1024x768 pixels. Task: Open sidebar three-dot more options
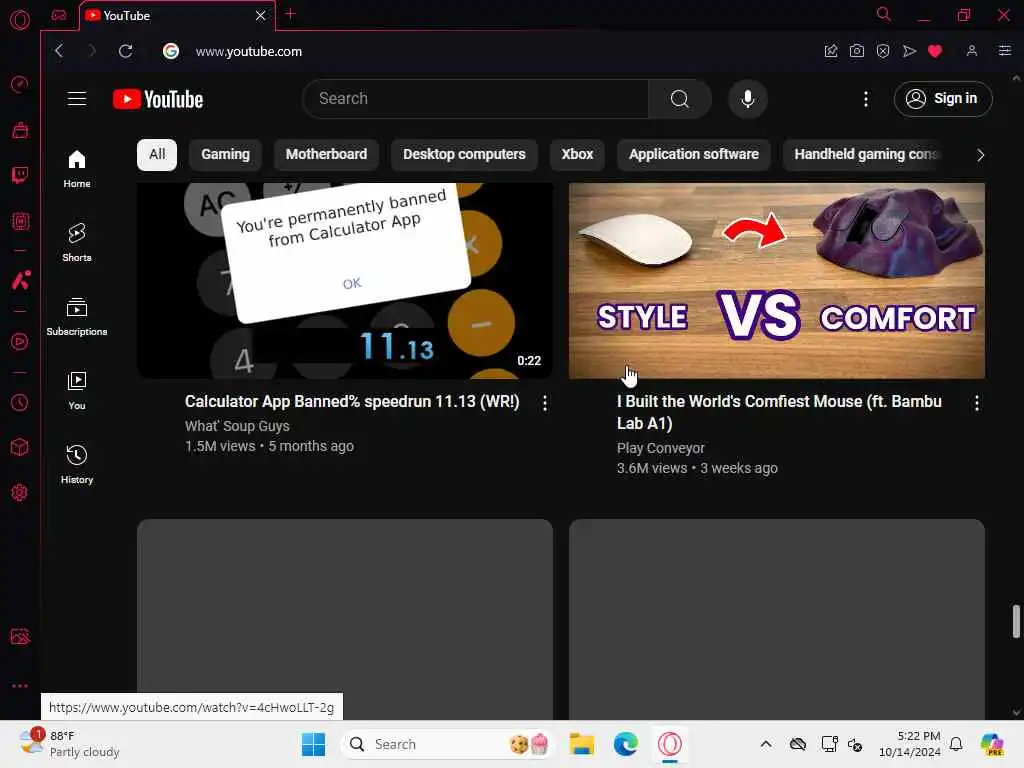(x=20, y=686)
